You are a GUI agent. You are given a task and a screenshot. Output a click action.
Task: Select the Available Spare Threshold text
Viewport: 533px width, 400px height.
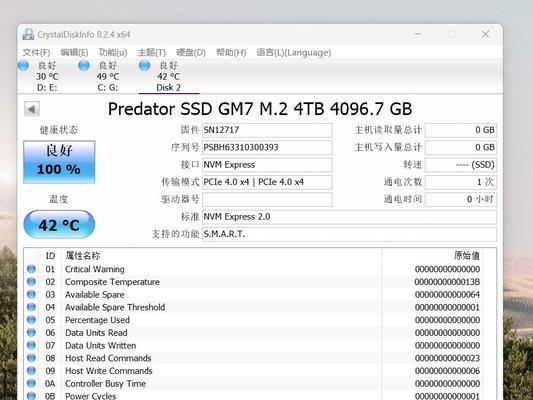coord(115,307)
